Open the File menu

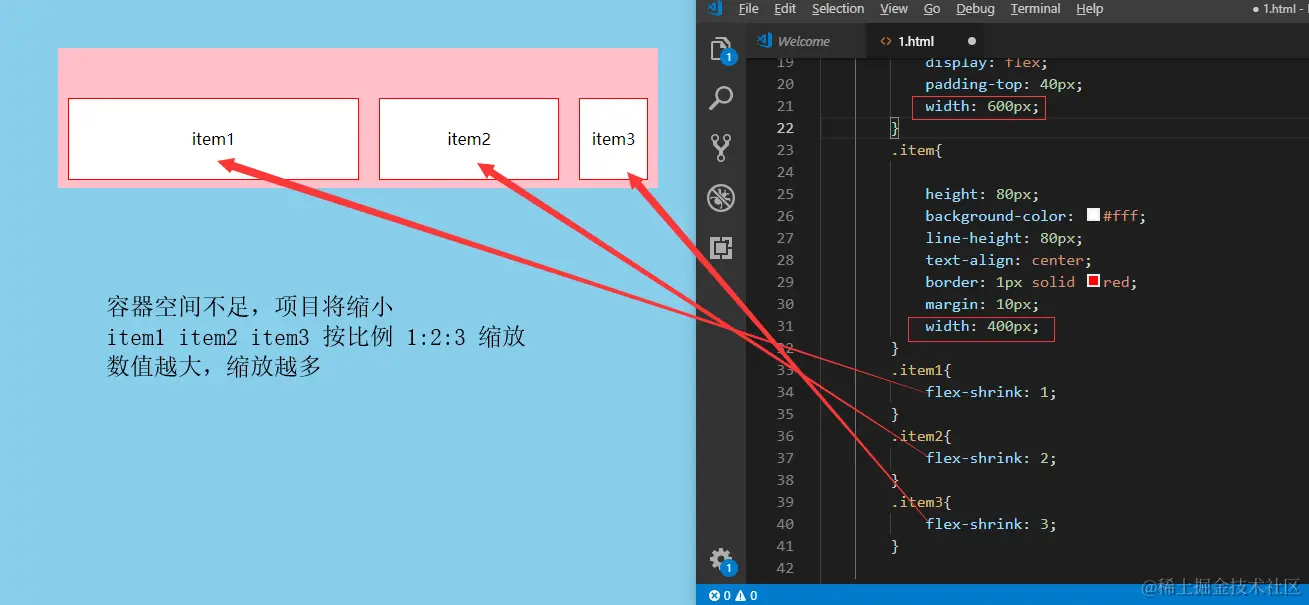(x=748, y=9)
